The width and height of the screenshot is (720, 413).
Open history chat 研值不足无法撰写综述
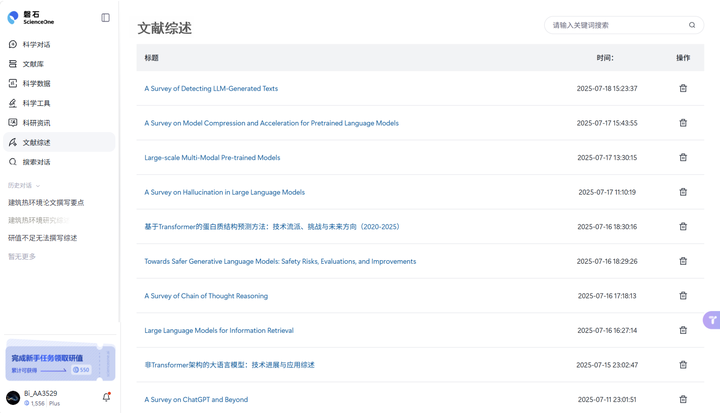tap(42, 238)
